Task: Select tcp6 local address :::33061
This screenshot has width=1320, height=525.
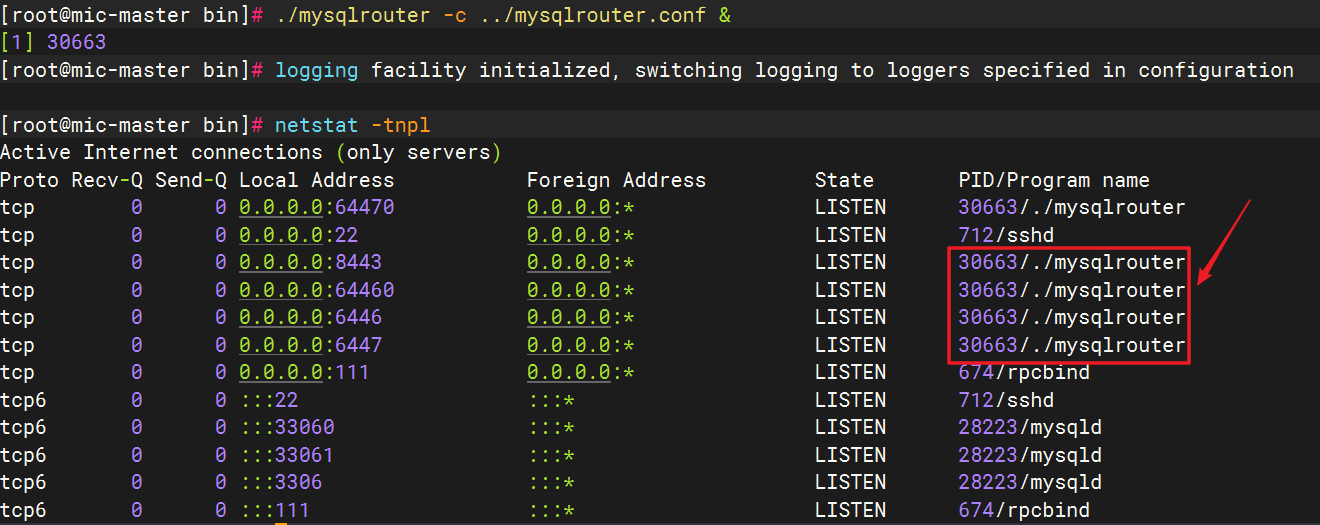Action: [287, 455]
